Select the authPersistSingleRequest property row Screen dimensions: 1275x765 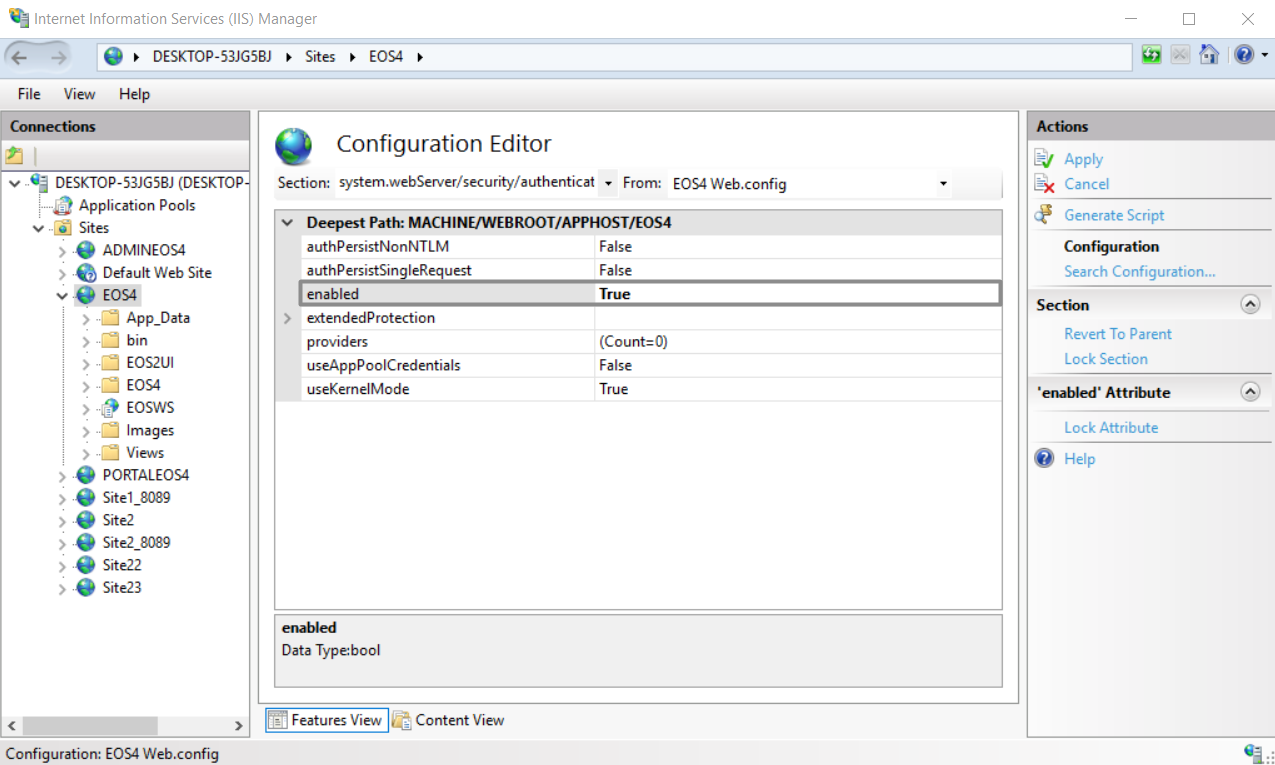point(651,270)
